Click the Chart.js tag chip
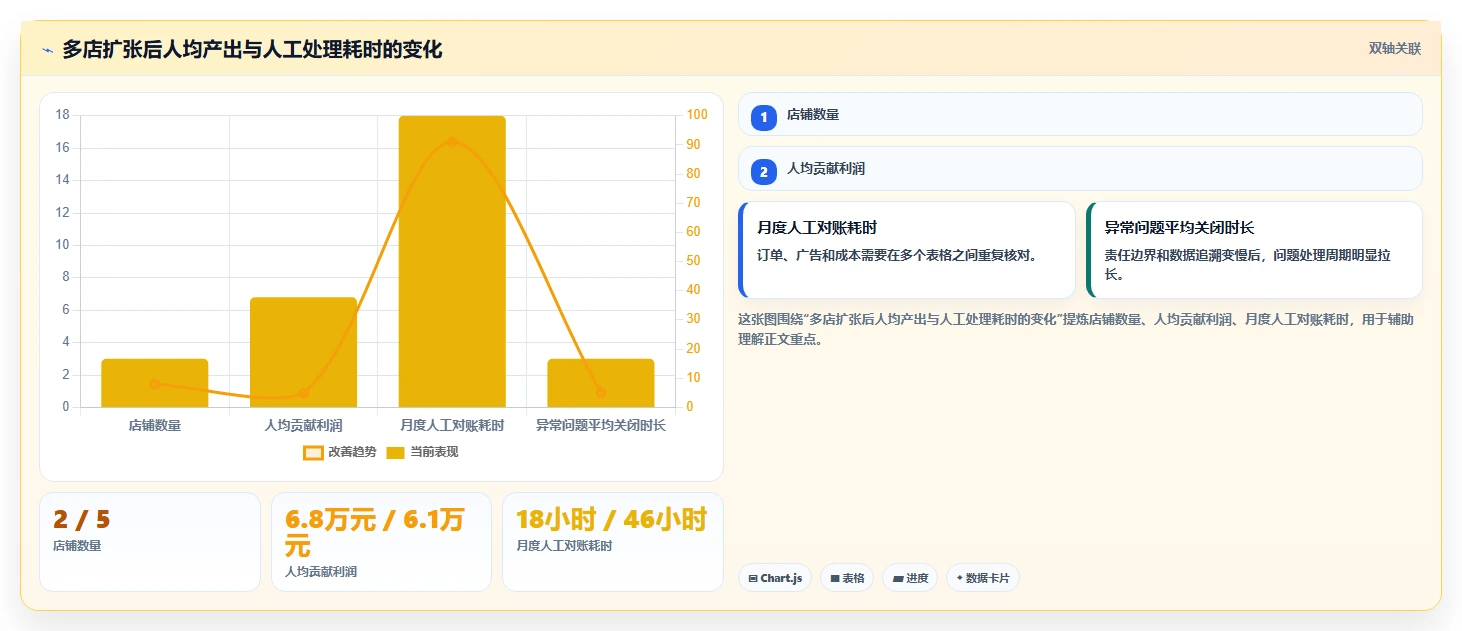The height and width of the screenshot is (631, 1462). pyautogui.click(x=775, y=578)
